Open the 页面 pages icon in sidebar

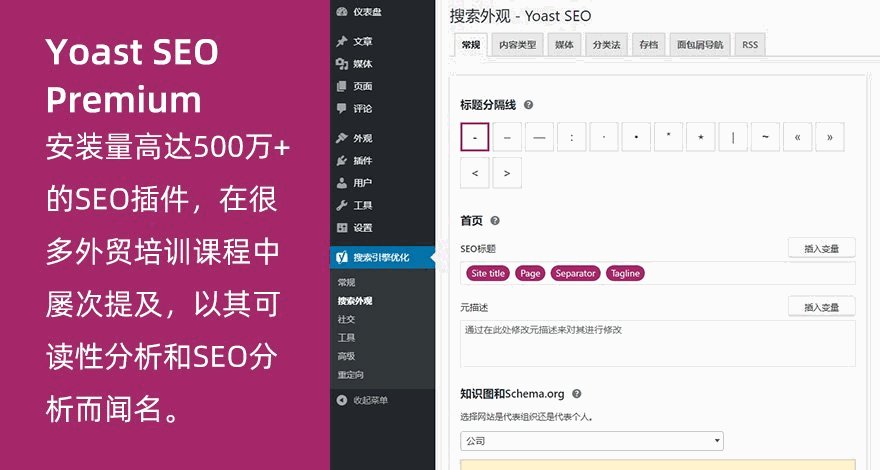click(342, 86)
